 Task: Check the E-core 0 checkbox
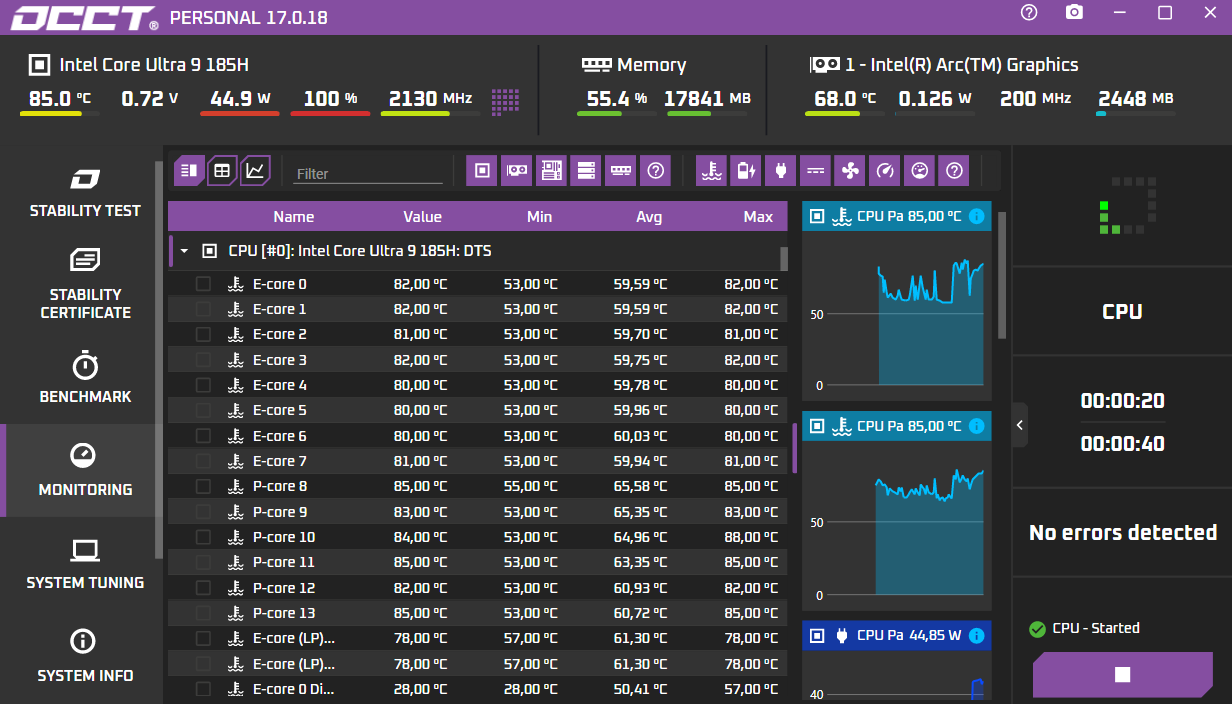[204, 284]
